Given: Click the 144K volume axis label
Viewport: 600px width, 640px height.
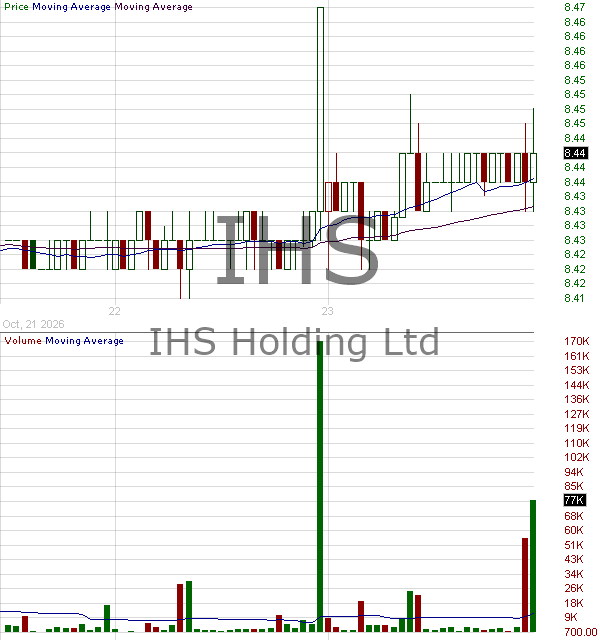Looking at the screenshot, I should pos(577,385).
